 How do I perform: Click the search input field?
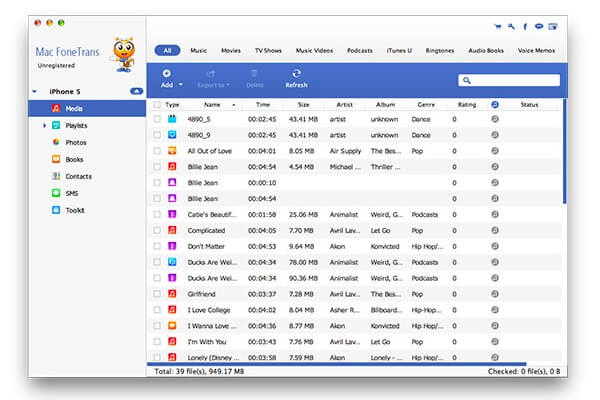[x=509, y=80]
